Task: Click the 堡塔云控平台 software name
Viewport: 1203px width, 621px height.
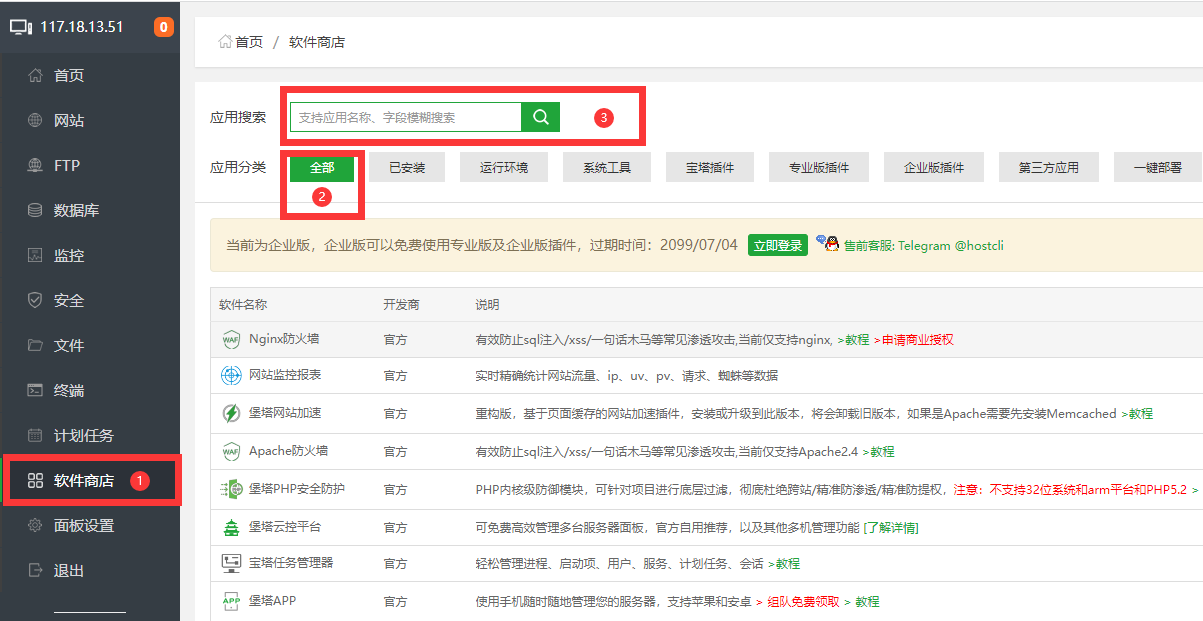Action: [x=285, y=526]
